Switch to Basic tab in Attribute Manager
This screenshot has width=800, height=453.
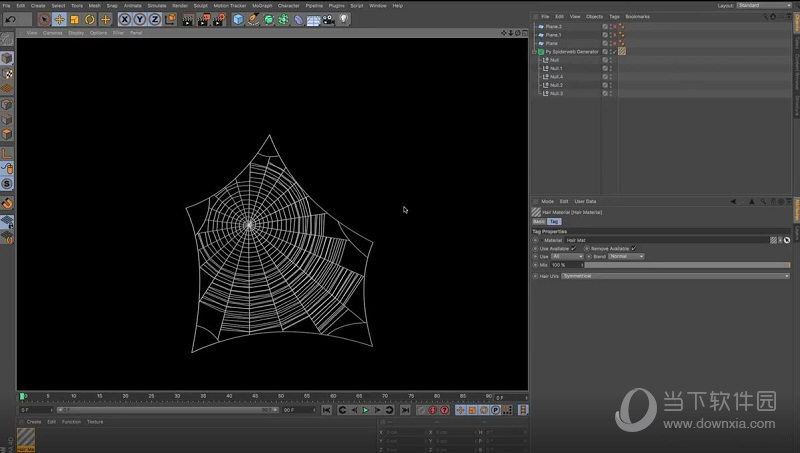click(539, 221)
